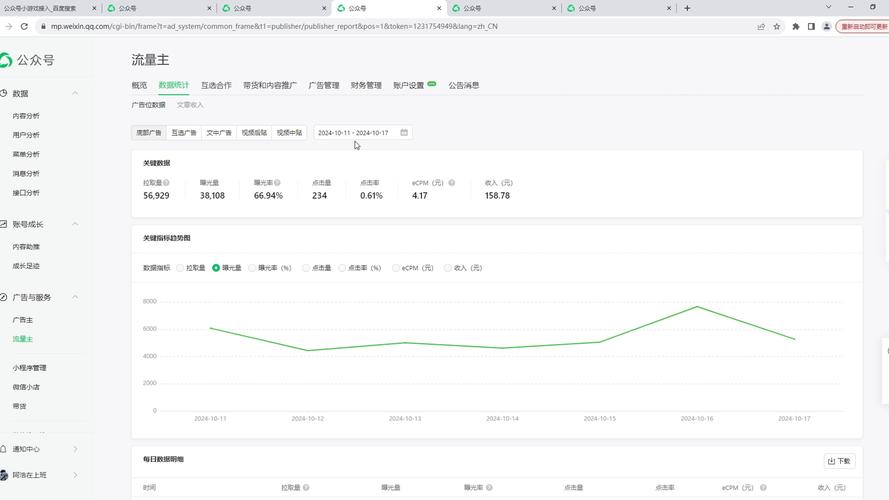The height and width of the screenshot is (500, 889).
Task: Select the eCPM（元） radio button
Action: pyautogui.click(x=396, y=268)
